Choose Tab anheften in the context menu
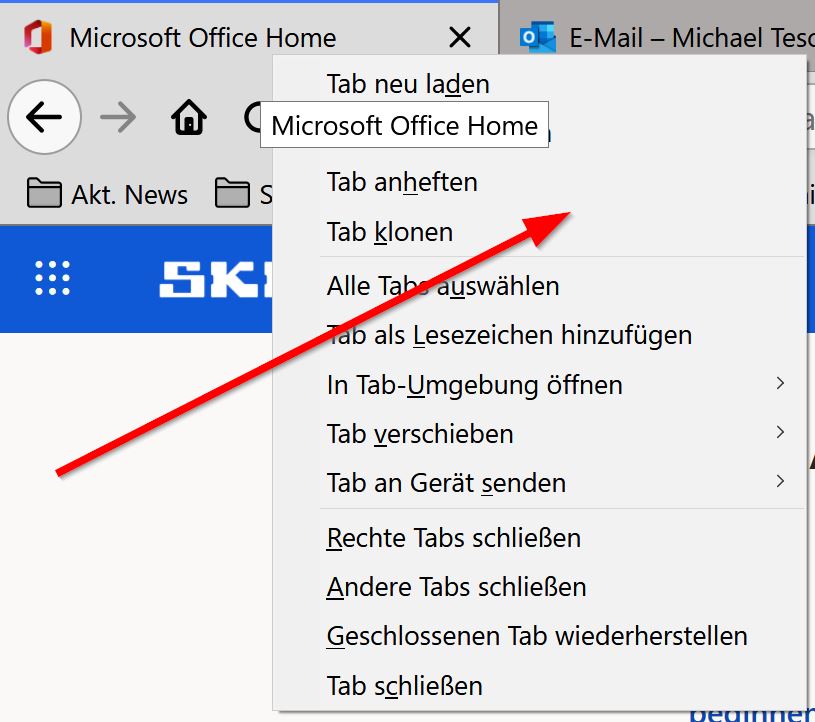Viewport: 815px width, 722px height. point(402,182)
